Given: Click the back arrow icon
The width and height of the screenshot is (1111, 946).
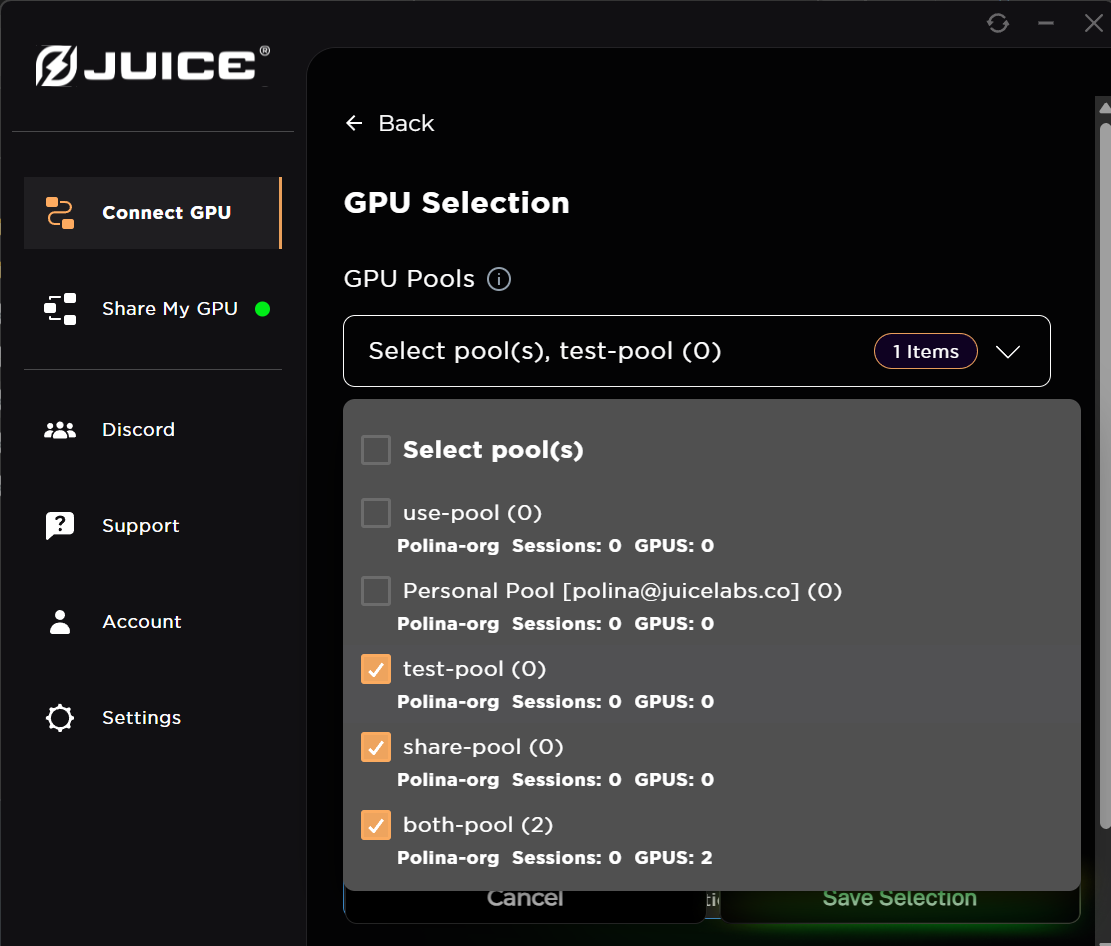Looking at the screenshot, I should point(354,123).
